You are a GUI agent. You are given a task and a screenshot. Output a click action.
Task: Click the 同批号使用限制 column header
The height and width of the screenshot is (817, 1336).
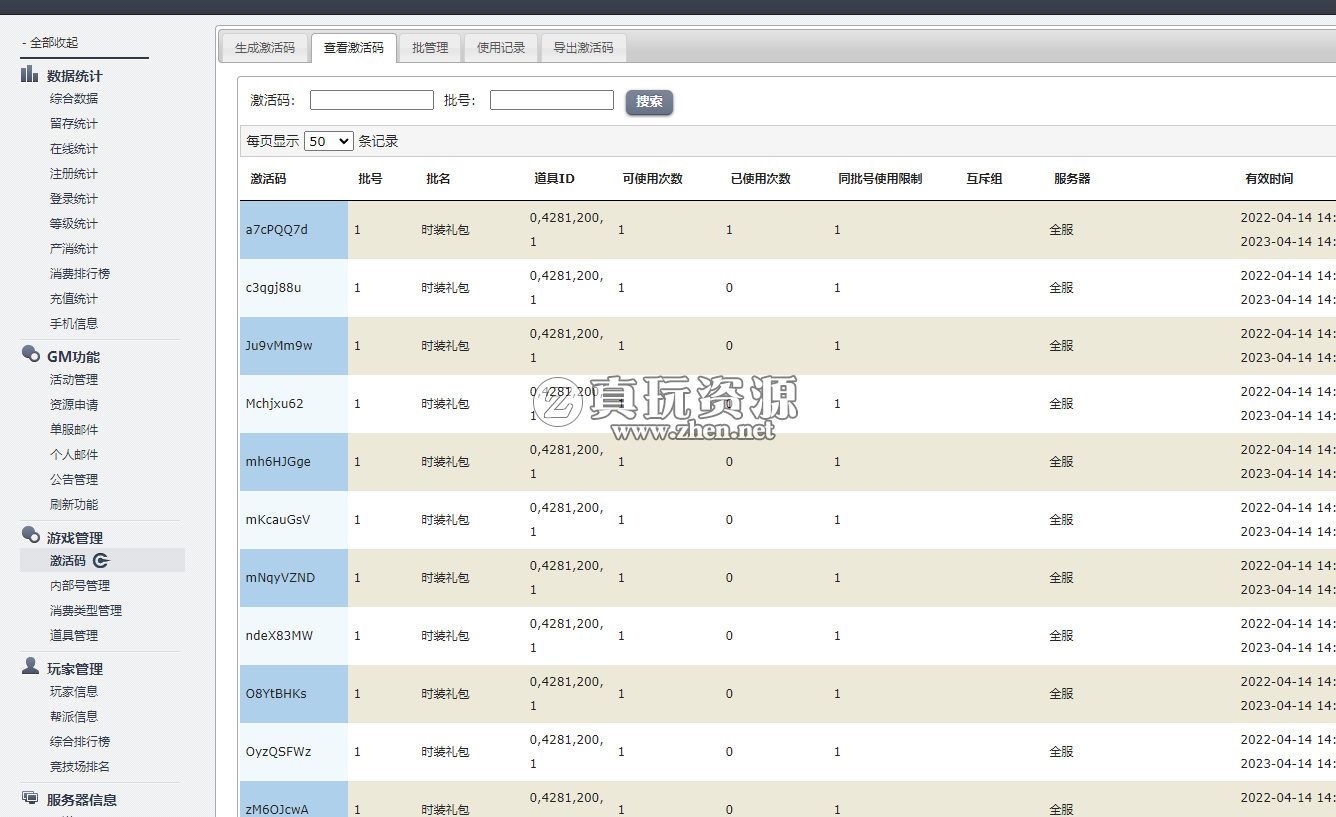click(x=880, y=179)
